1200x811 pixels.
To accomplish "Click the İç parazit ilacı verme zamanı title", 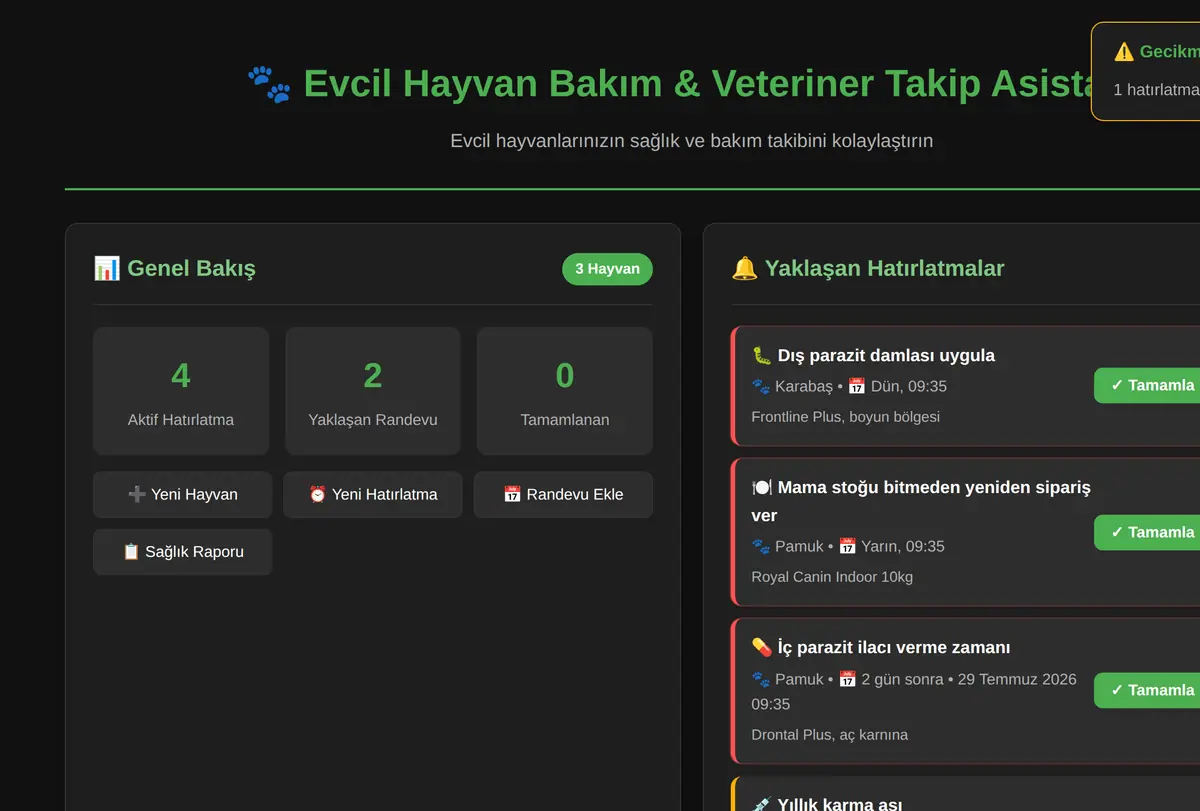I will [894, 648].
